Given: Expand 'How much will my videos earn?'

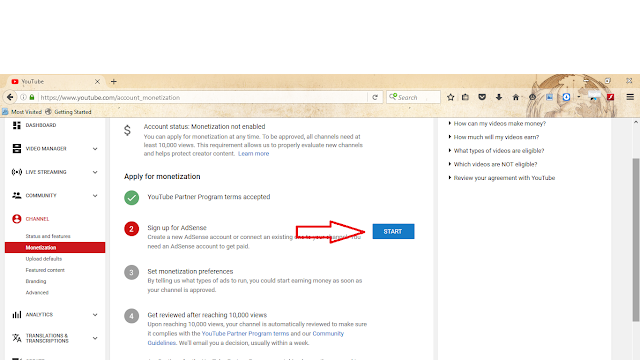Looking at the screenshot, I should click(496, 137).
